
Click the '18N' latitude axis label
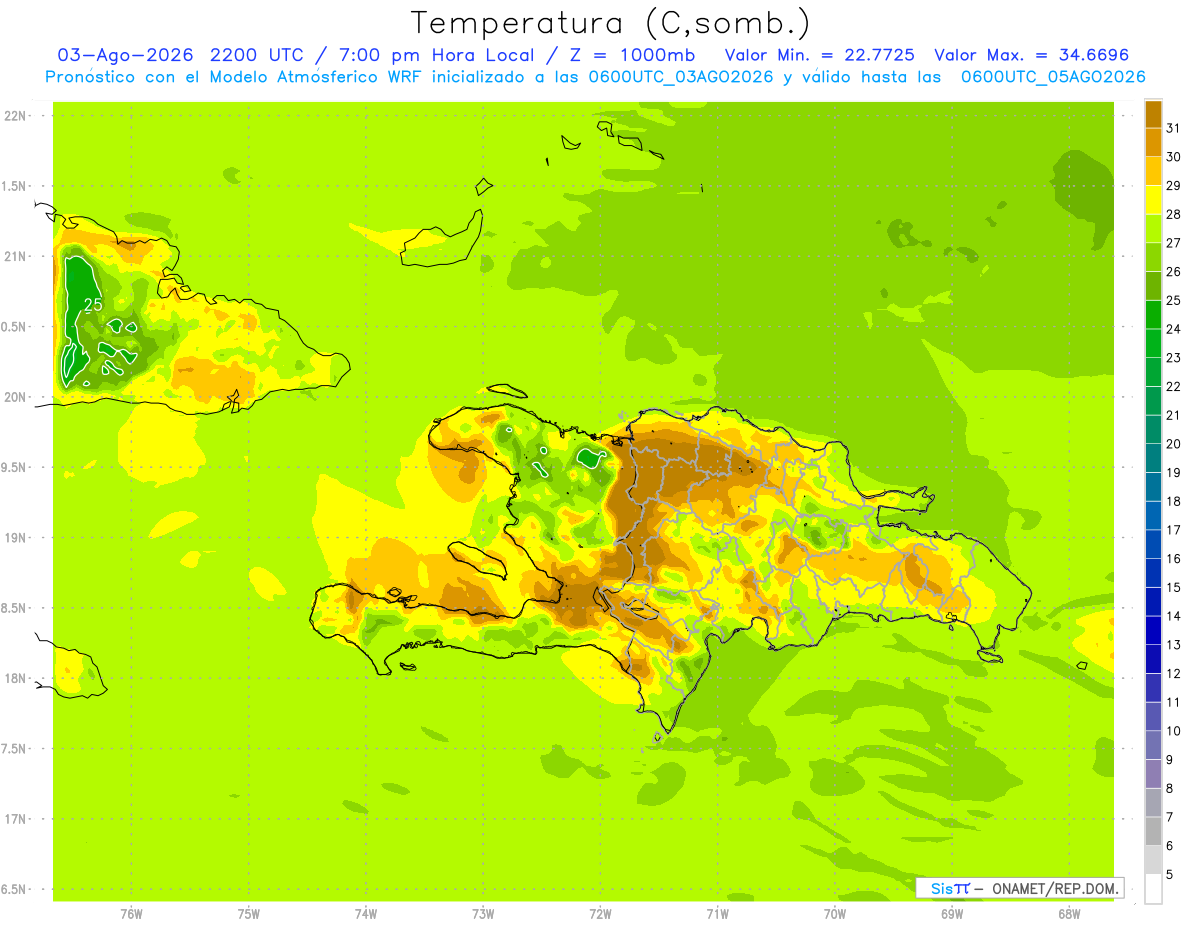click(14, 679)
